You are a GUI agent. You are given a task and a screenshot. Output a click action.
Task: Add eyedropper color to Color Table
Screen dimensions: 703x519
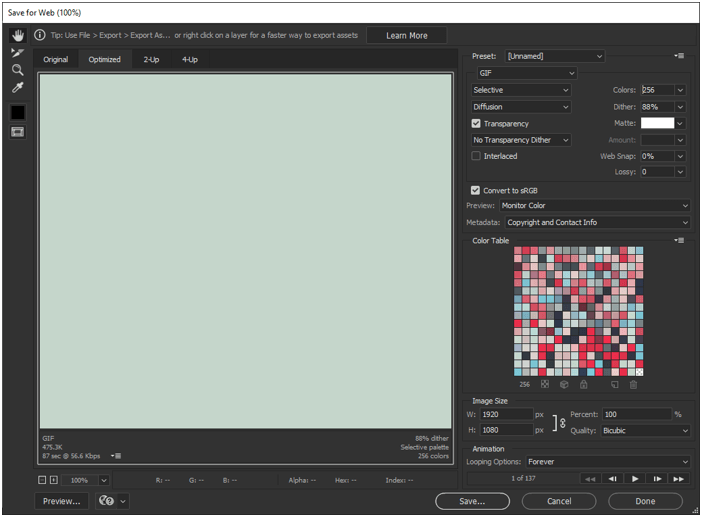(x=615, y=385)
